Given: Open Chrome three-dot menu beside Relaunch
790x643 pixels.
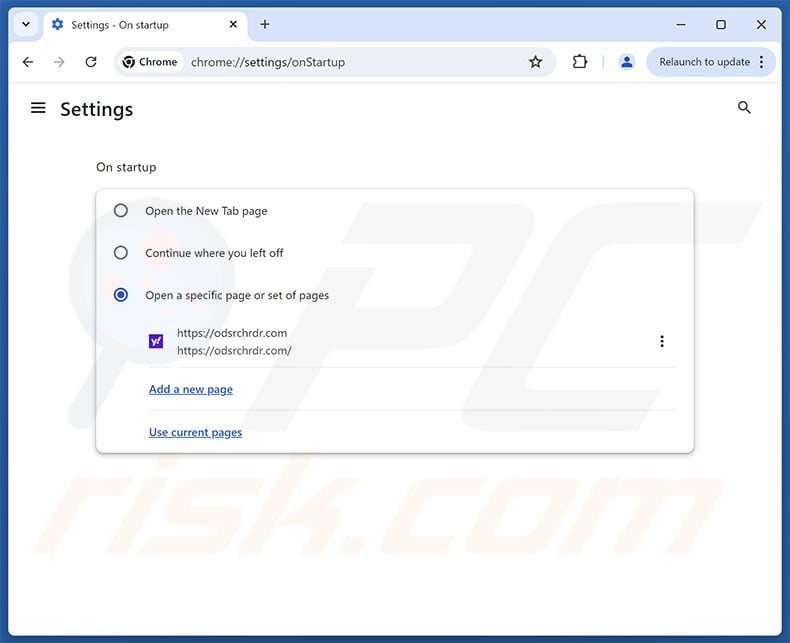Looking at the screenshot, I should tap(762, 62).
